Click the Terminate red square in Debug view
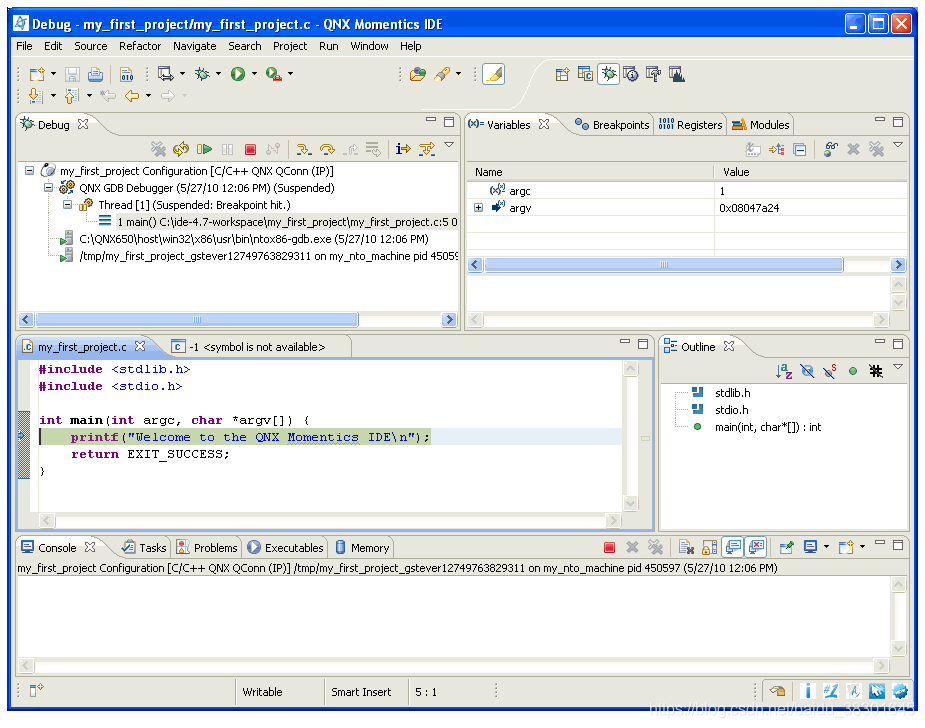Screen dimensions: 925x728 (x=250, y=149)
